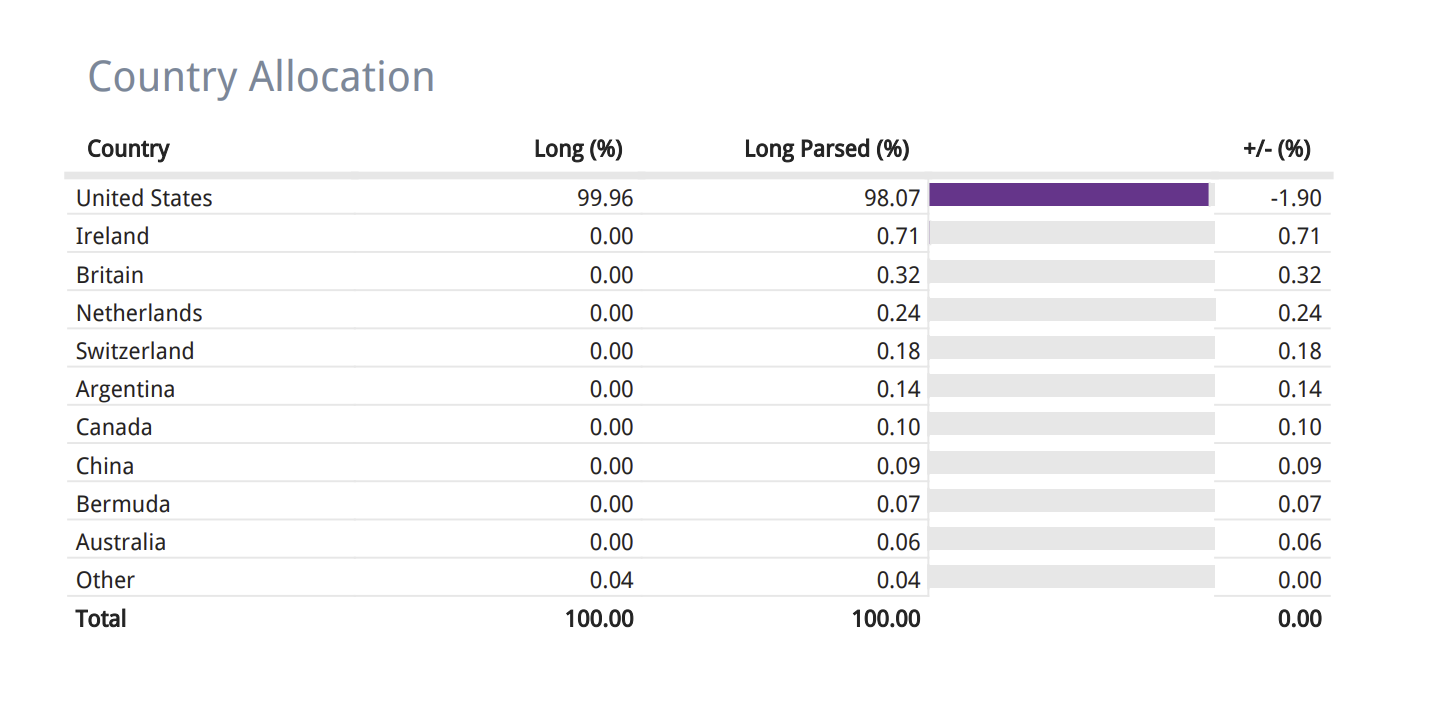1432x702 pixels.
Task: Click the purple United States allocation bar
Action: coord(1068,195)
